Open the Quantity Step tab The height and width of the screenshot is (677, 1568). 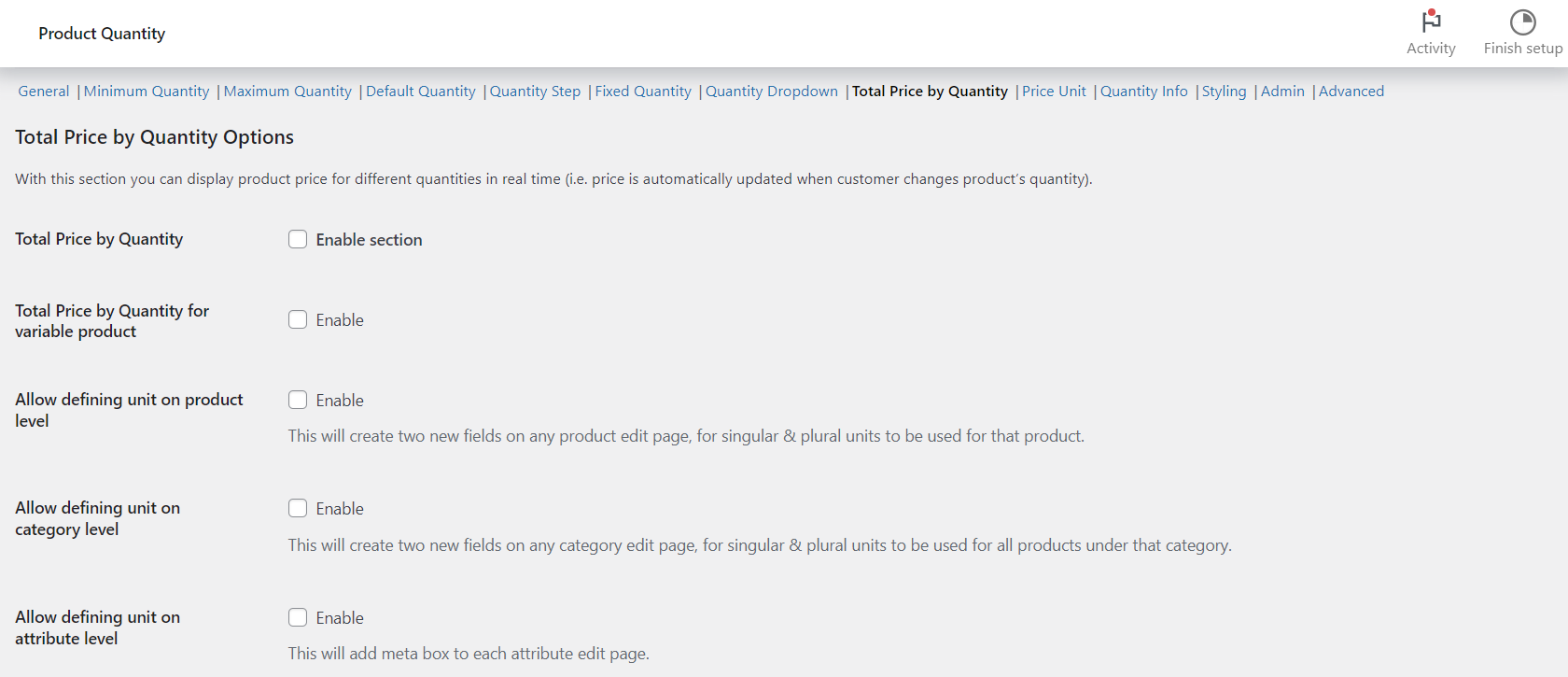[535, 92]
